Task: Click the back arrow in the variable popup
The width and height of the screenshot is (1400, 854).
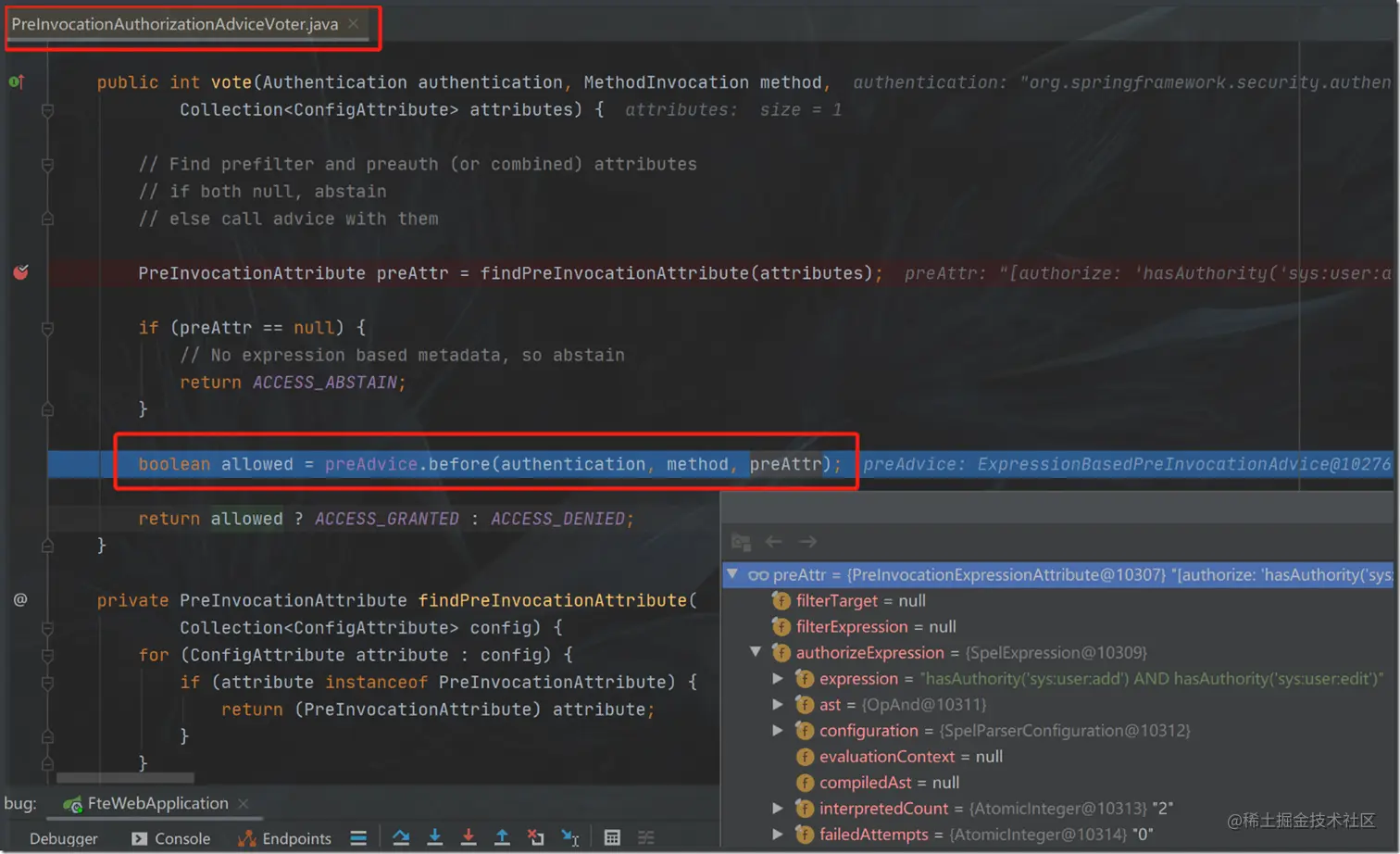Action: tap(774, 542)
